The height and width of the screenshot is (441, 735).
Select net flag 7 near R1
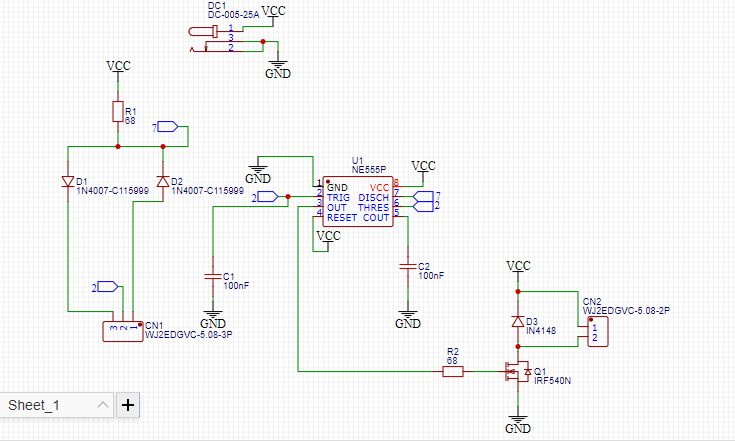pos(168,127)
